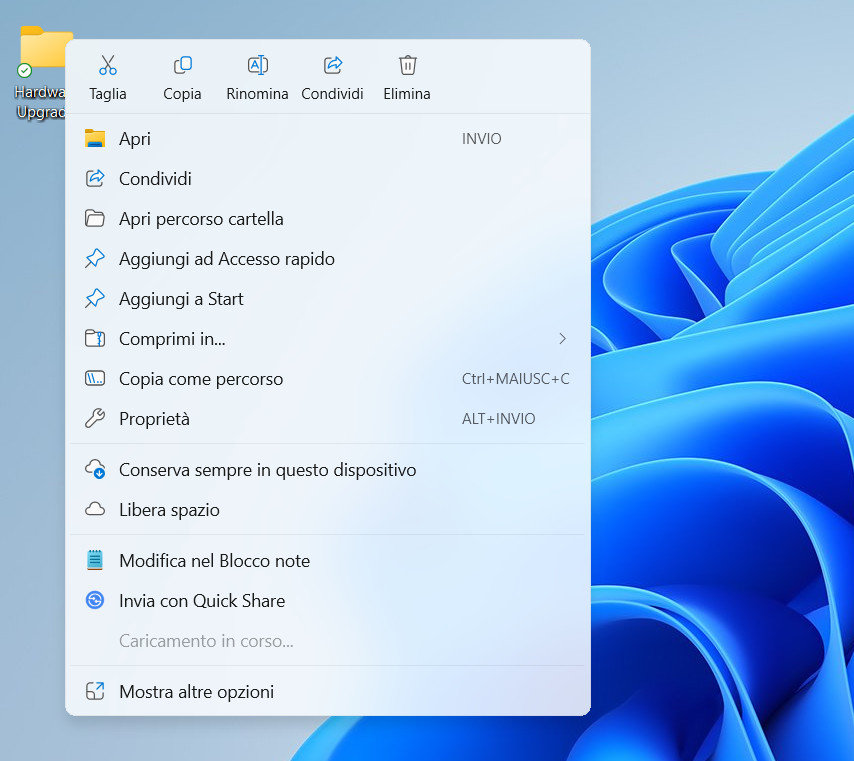Click the Condividi icon in top row
This screenshot has width=854, height=761.
click(333, 66)
